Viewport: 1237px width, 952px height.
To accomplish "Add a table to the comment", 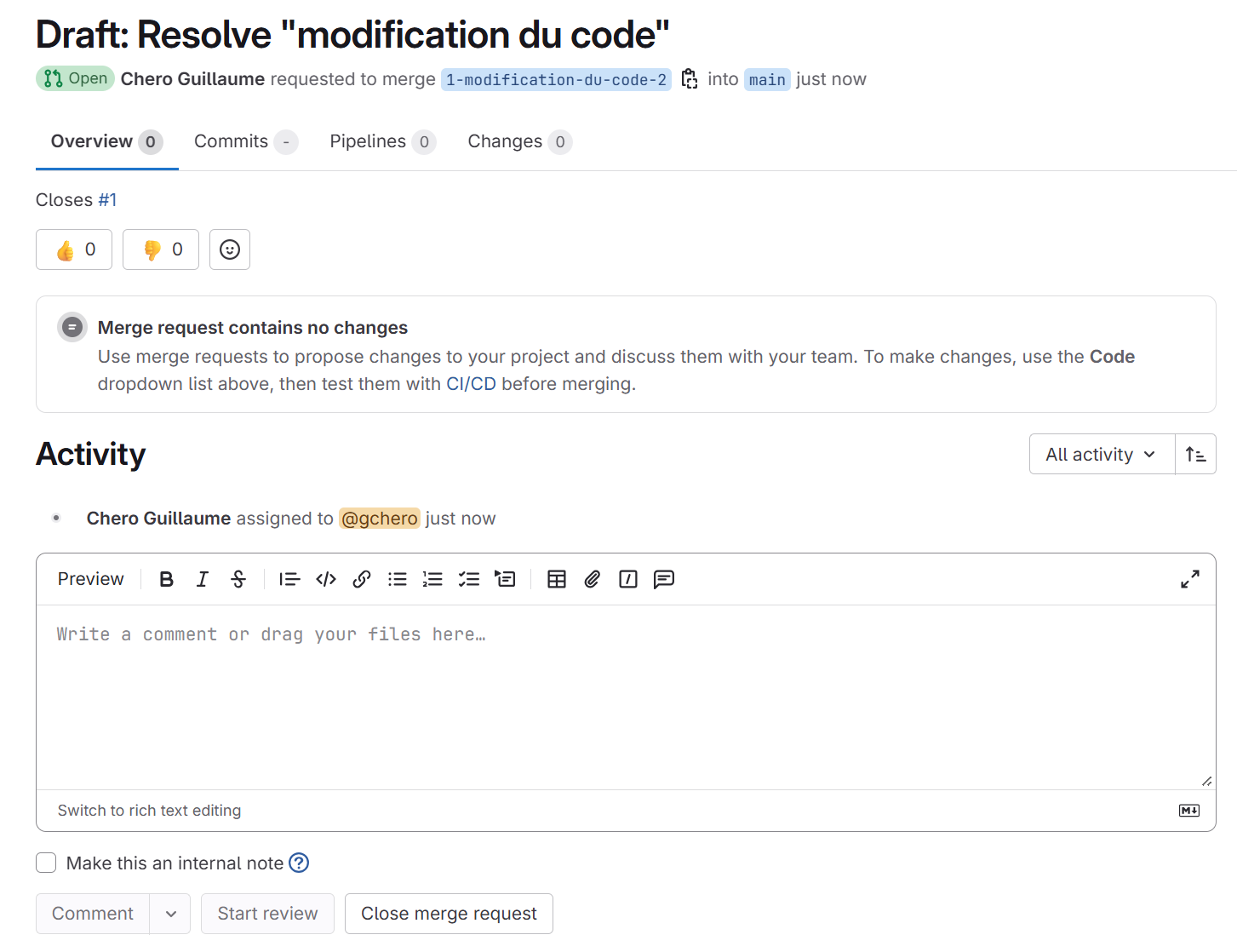I will pos(557,580).
